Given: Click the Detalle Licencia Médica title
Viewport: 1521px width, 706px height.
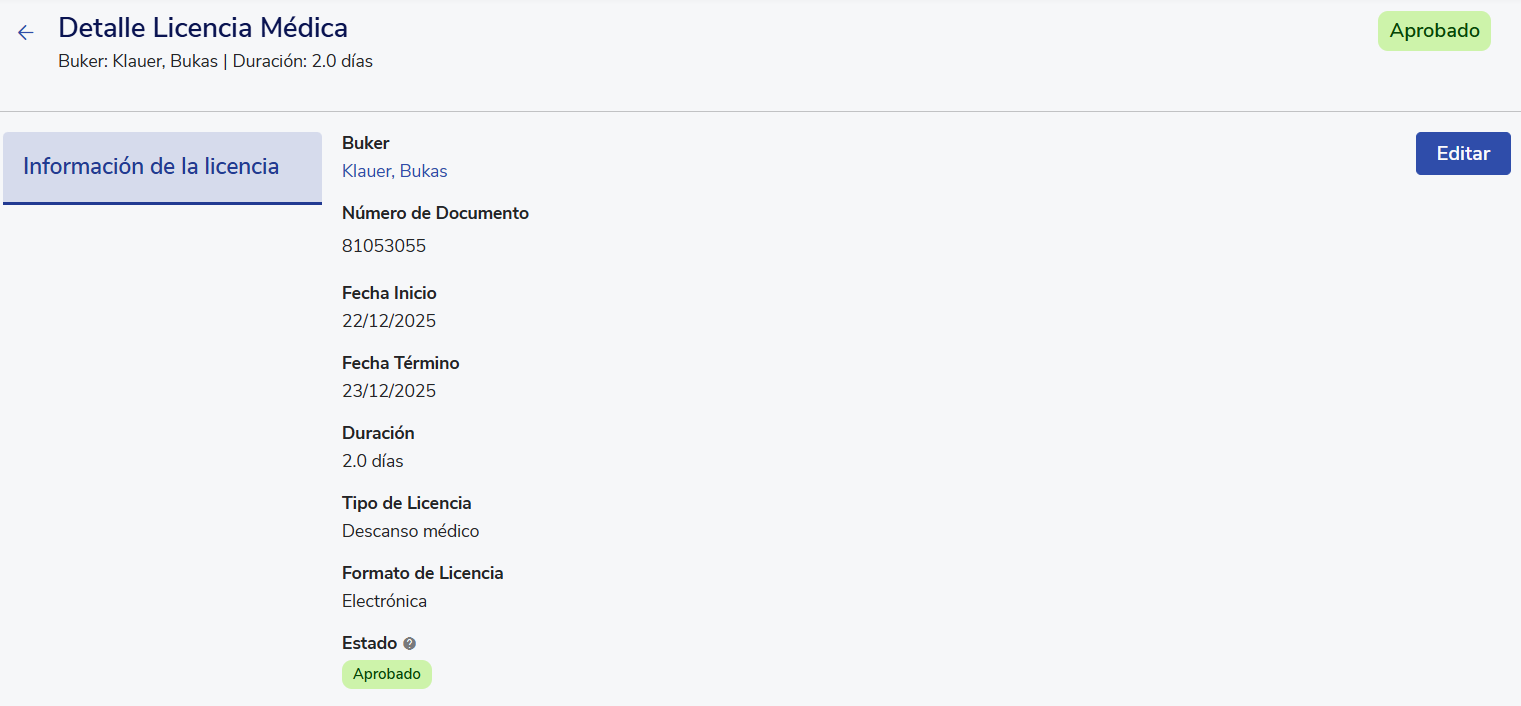Looking at the screenshot, I should tap(203, 28).
